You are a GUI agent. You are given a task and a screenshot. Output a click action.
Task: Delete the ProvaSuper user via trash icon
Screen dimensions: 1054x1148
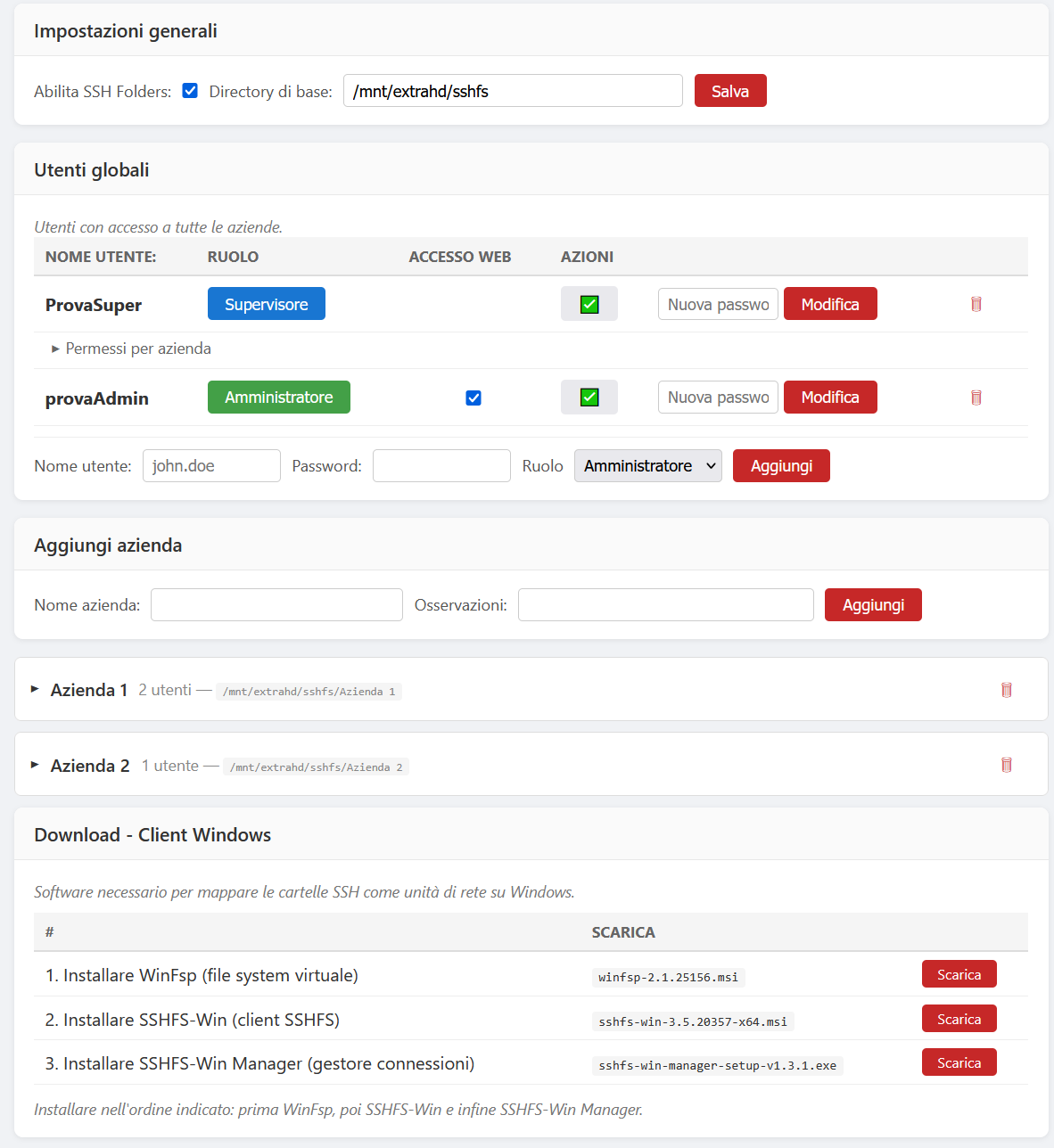click(x=976, y=304)
